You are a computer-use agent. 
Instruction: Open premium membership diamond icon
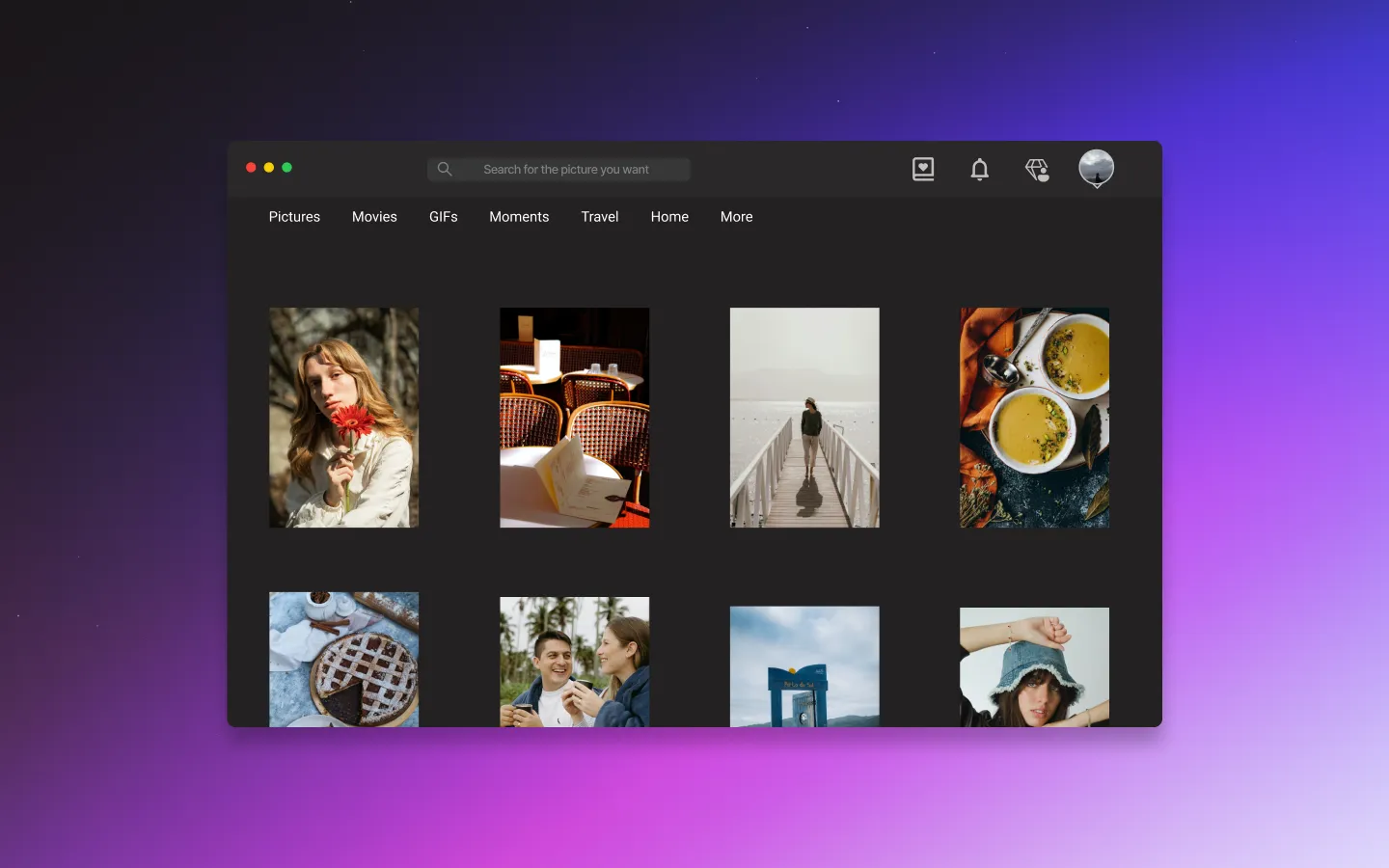1037,169
